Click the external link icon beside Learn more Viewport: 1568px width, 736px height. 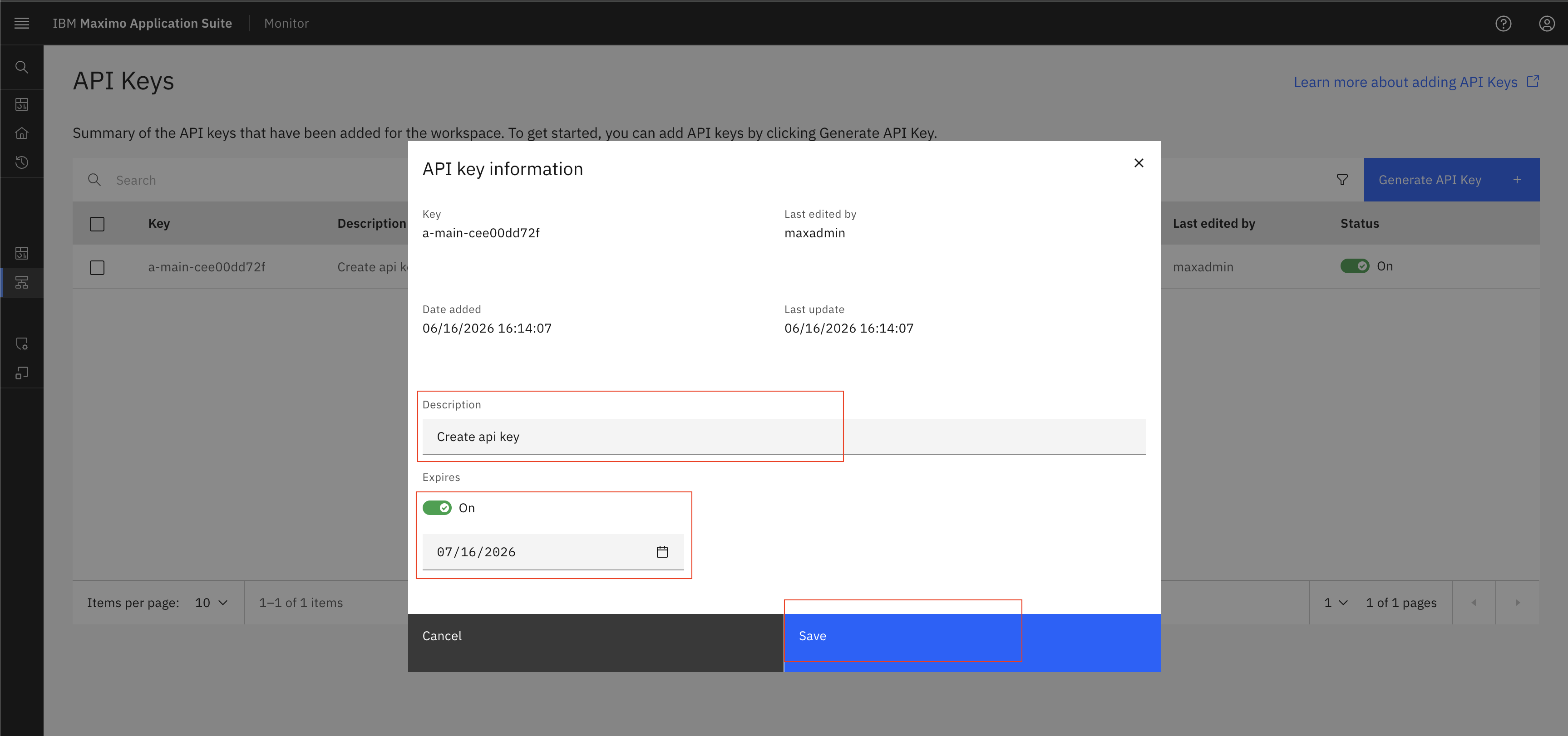tap(1533, 82)
